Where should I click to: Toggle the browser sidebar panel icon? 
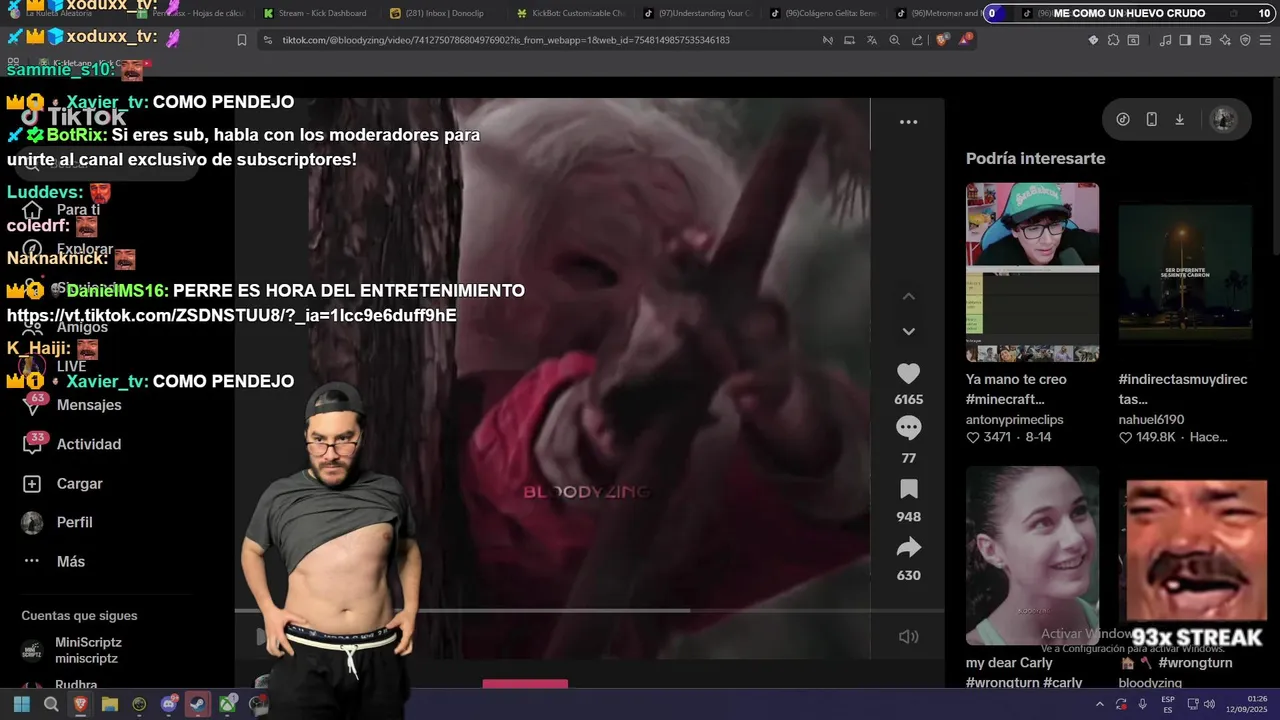[1185, 40]
